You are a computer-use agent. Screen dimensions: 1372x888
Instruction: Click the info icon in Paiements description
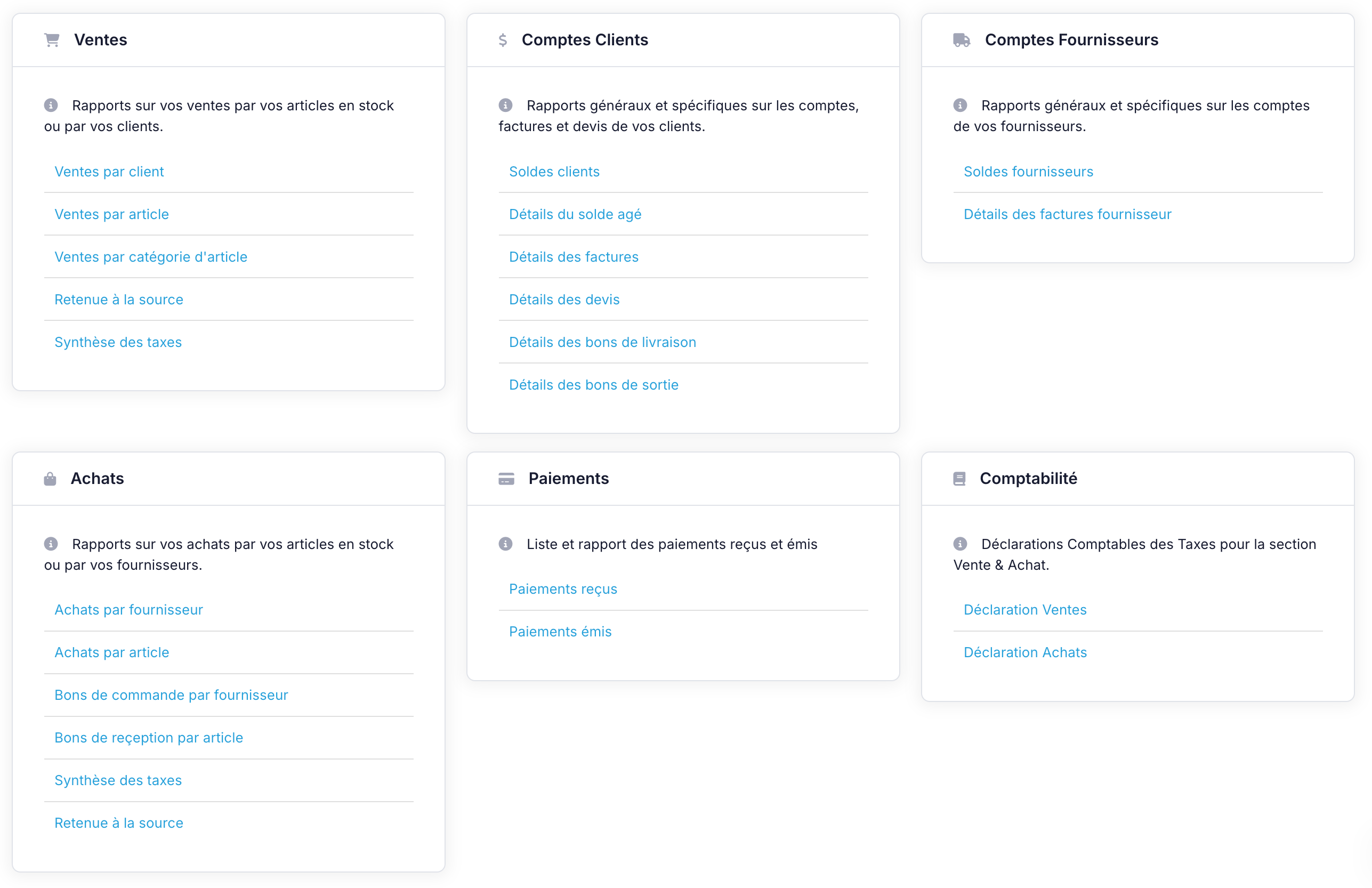505,544
